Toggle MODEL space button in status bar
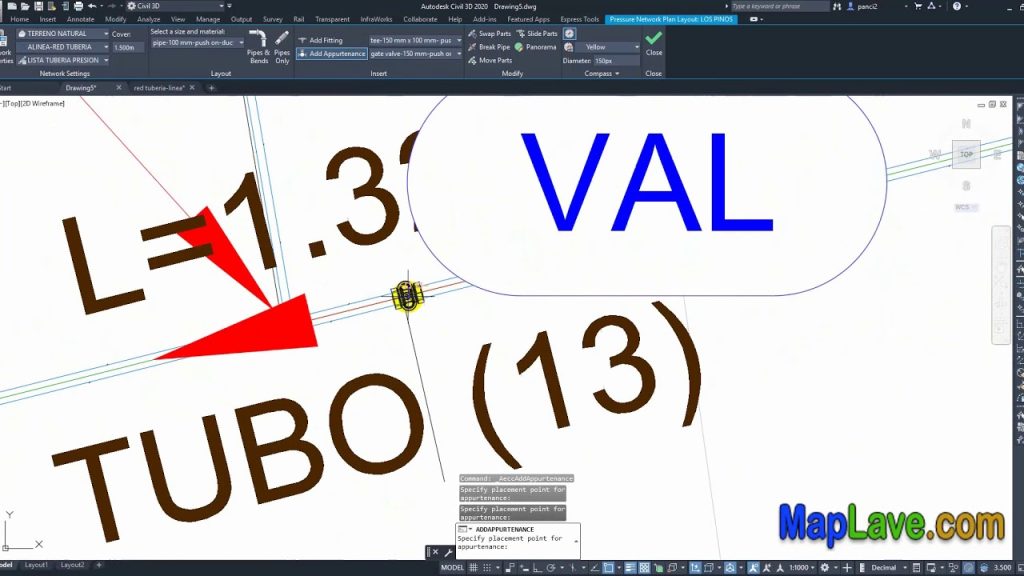Screen dimensions: 1024x576 [453, 567]
